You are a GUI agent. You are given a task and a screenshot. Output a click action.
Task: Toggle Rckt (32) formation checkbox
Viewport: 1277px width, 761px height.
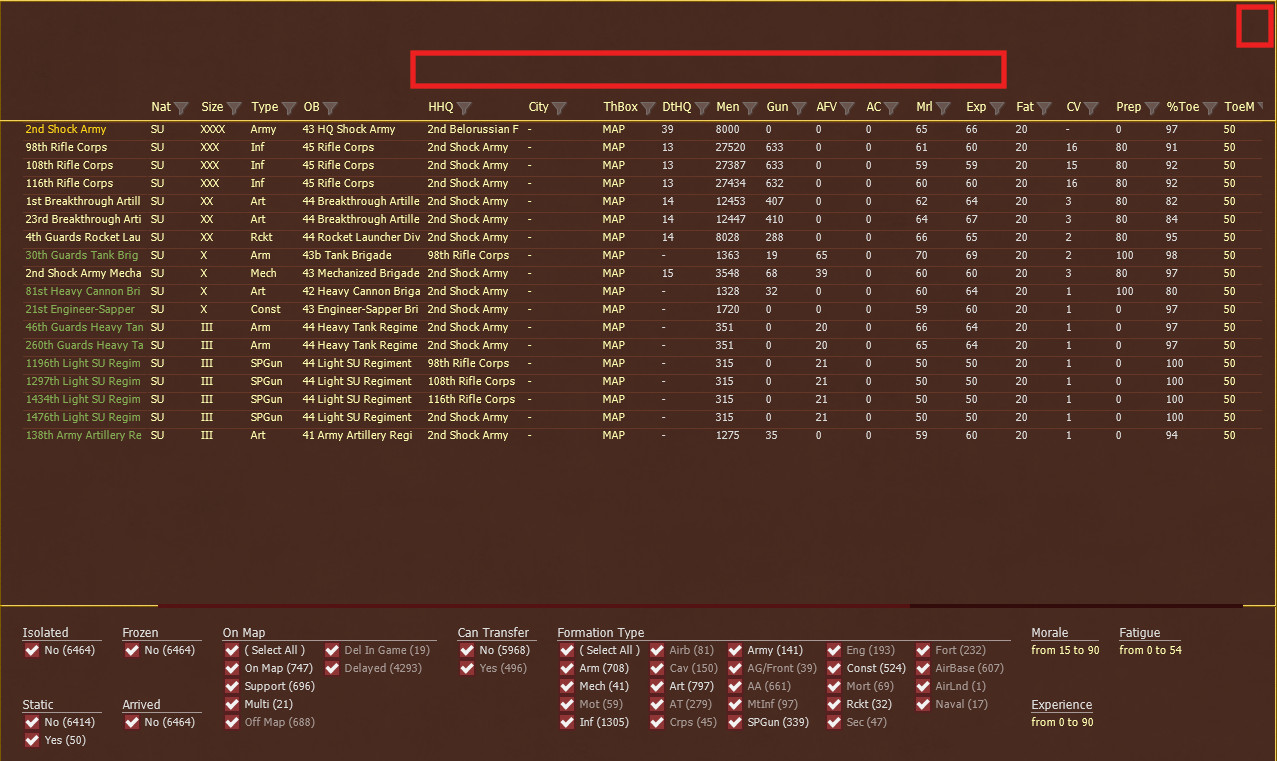click(x=834, y=704)
